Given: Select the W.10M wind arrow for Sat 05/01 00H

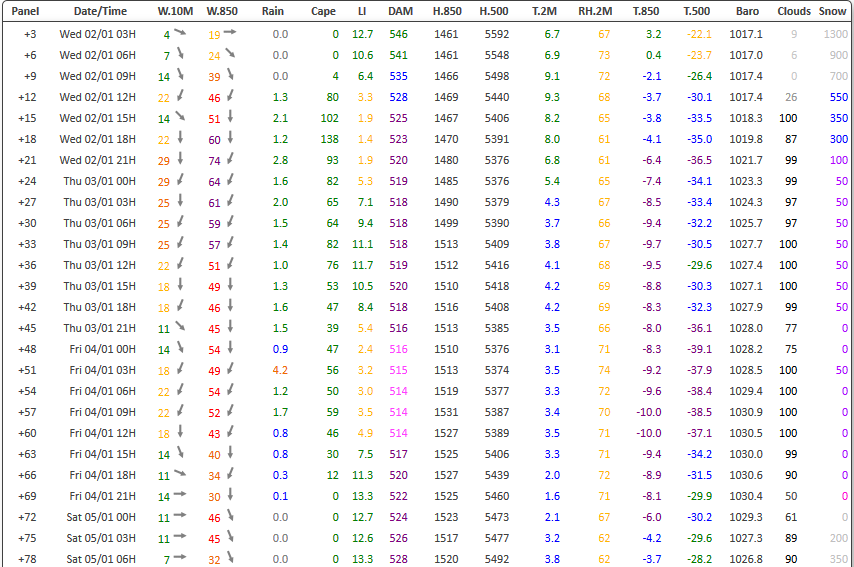Looking at the screenshot, I should [x=180, y=516].
